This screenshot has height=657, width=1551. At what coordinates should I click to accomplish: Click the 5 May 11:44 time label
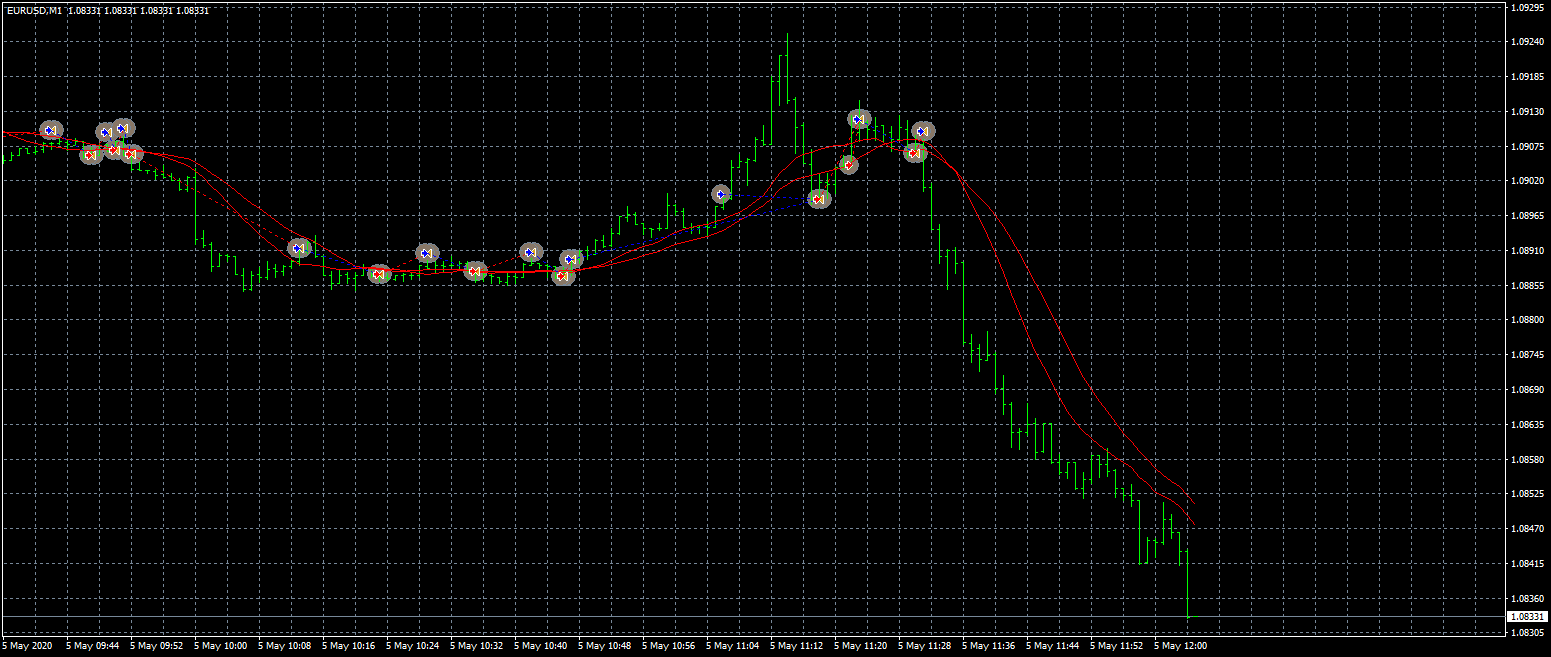(x=1053, y=646)
